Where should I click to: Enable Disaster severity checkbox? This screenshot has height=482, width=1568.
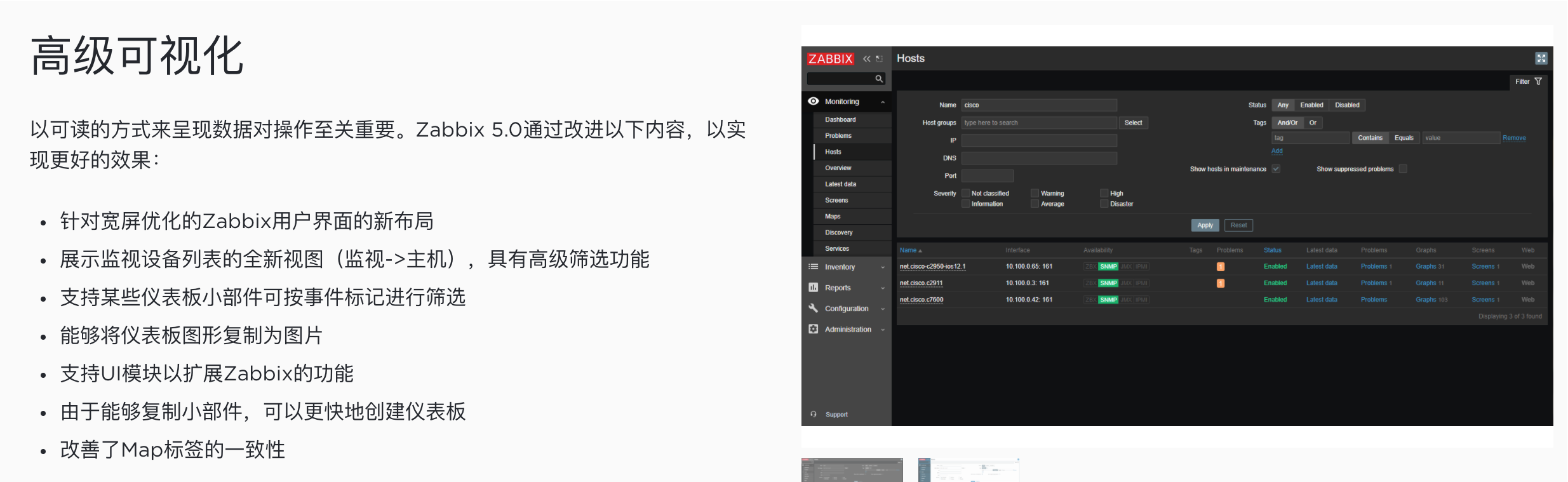point(1104,204)
